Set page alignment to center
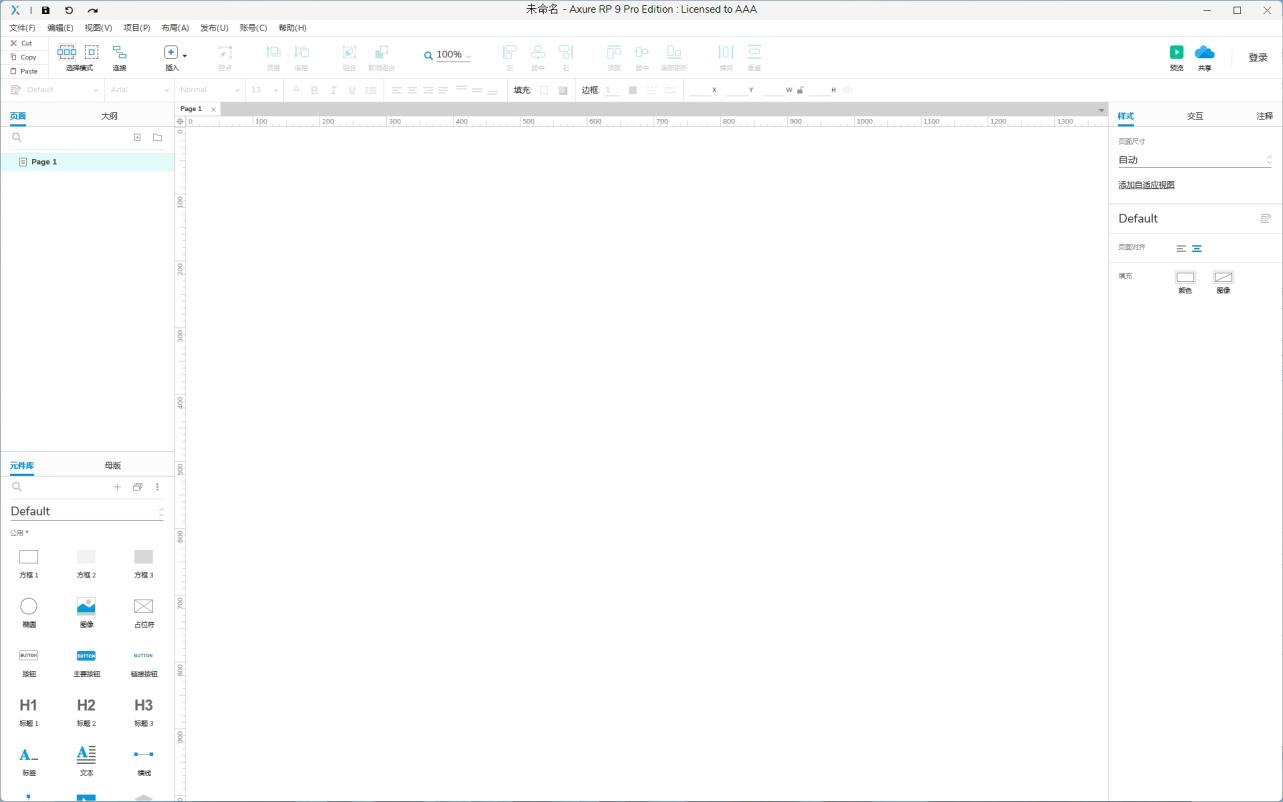1283x802 pixels. tap(1197, 248)
